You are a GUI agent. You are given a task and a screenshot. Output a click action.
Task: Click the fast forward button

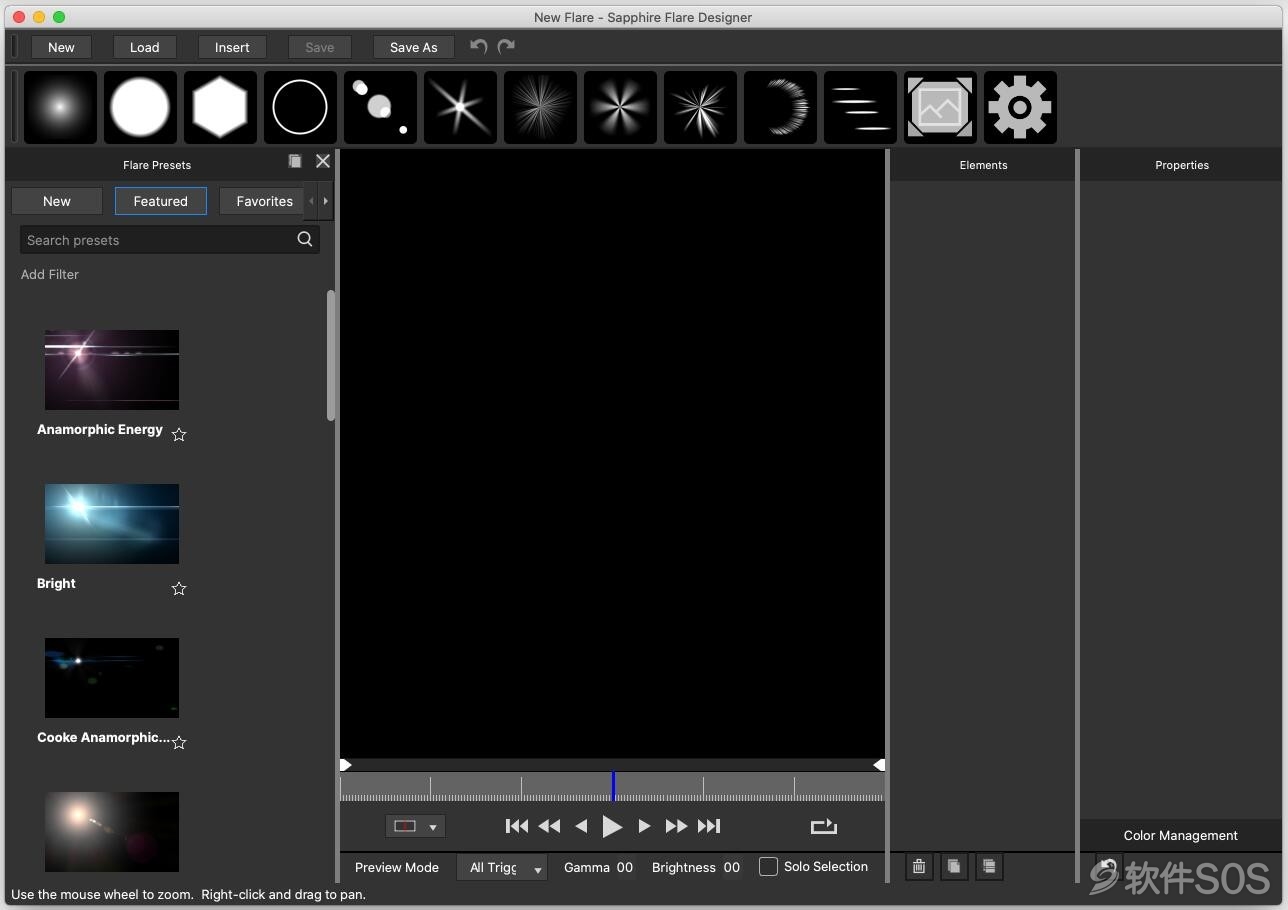(676, 826)
